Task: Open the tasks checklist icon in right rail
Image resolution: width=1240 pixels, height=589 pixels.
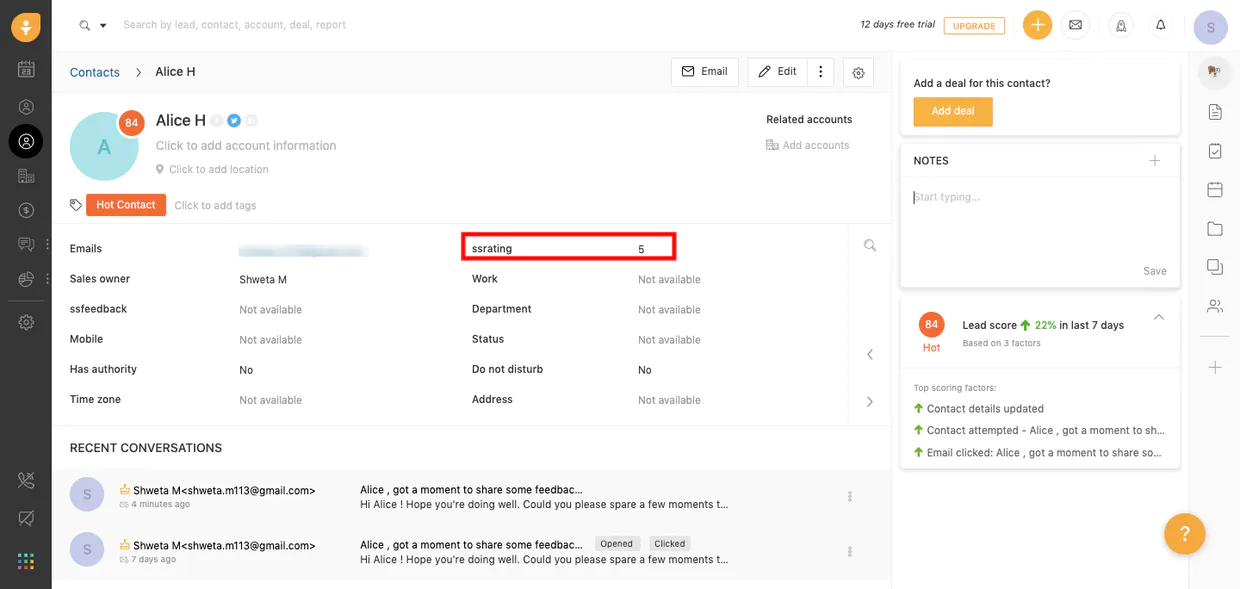Action: point(1215,151)
